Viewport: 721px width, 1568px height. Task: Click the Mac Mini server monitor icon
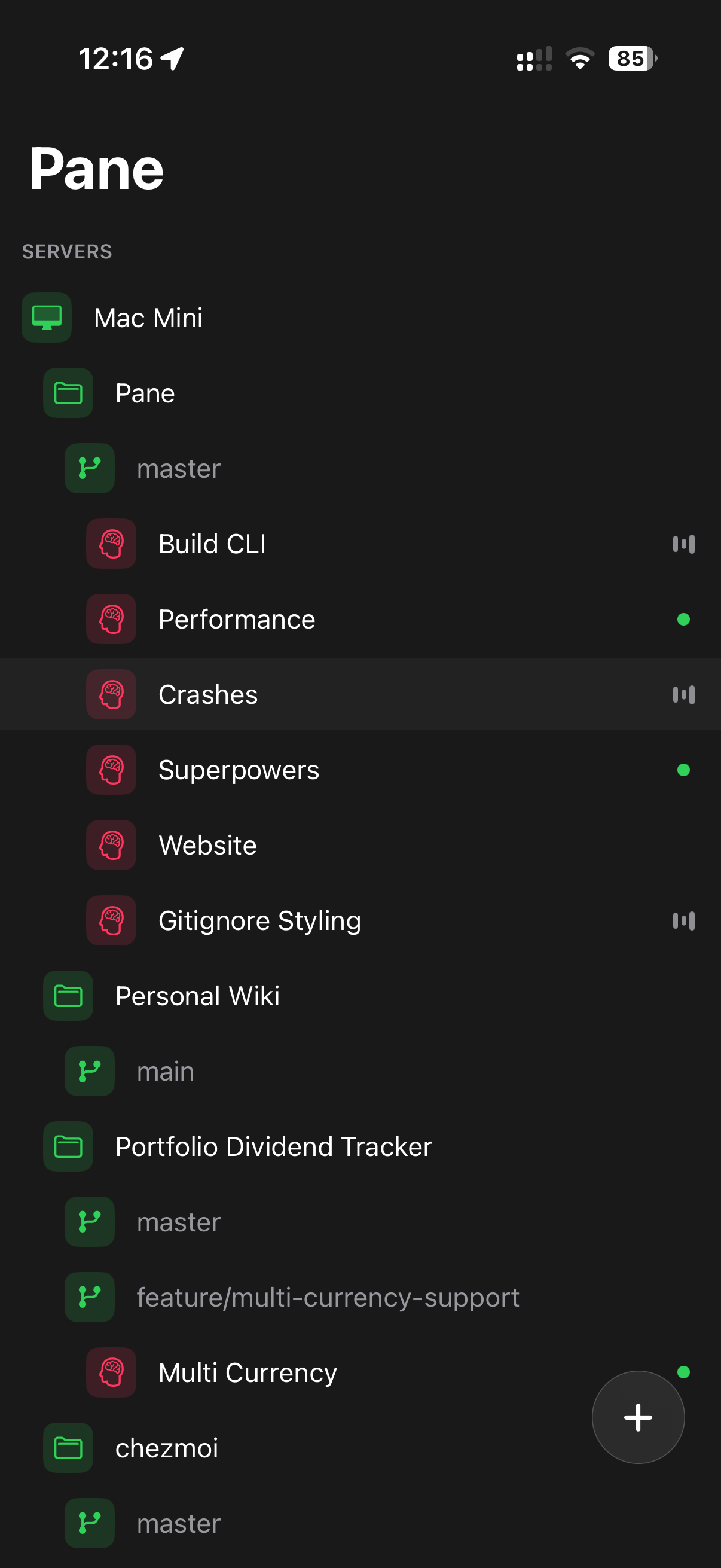point(47,317)
